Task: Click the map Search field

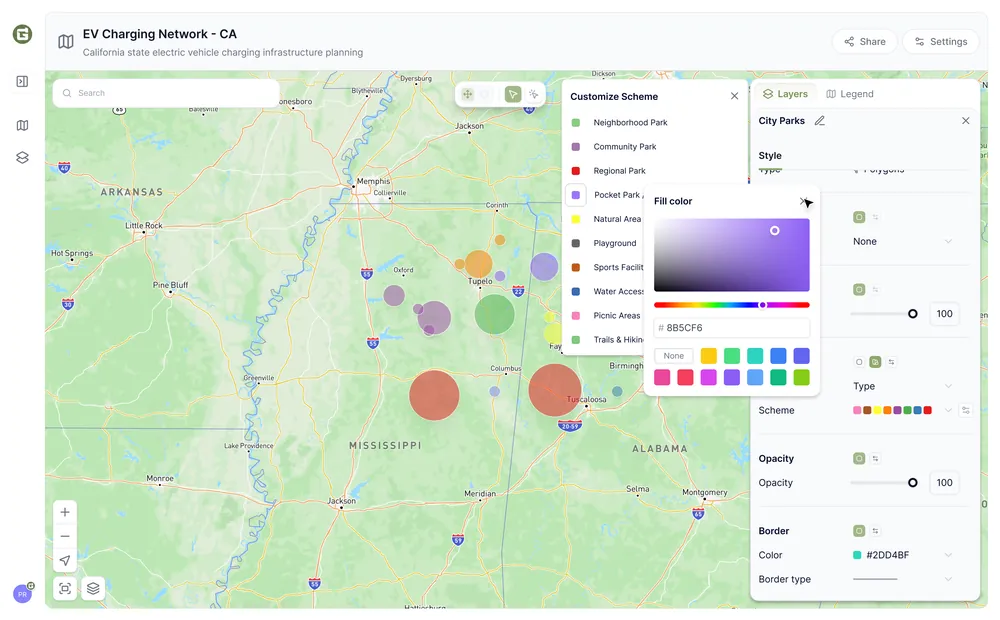Action: 166,93
